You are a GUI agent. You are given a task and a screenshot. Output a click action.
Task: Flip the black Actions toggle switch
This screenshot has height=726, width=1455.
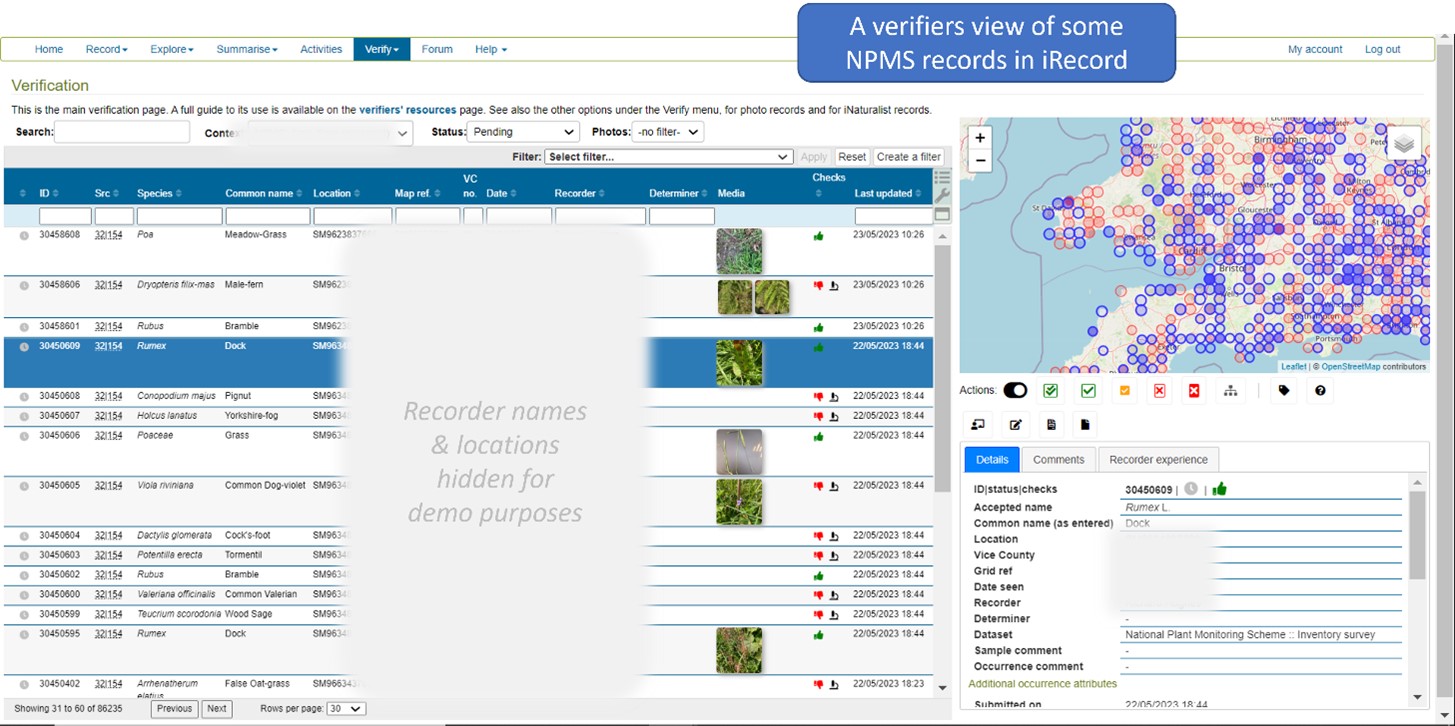click(x=1016, y=390)
